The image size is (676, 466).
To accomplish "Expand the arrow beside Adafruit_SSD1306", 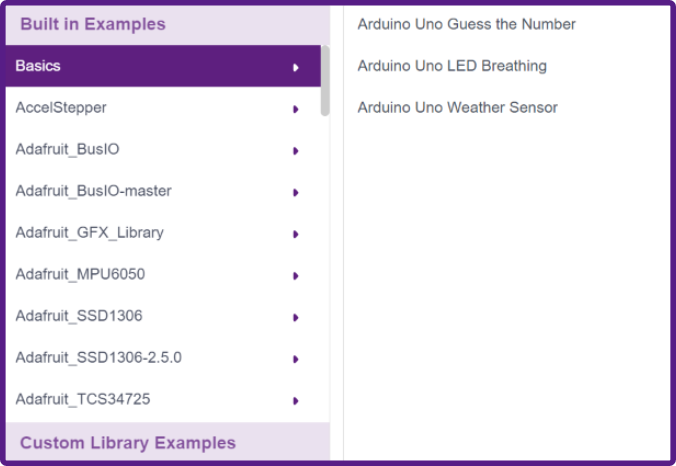I will coord(296,318).
